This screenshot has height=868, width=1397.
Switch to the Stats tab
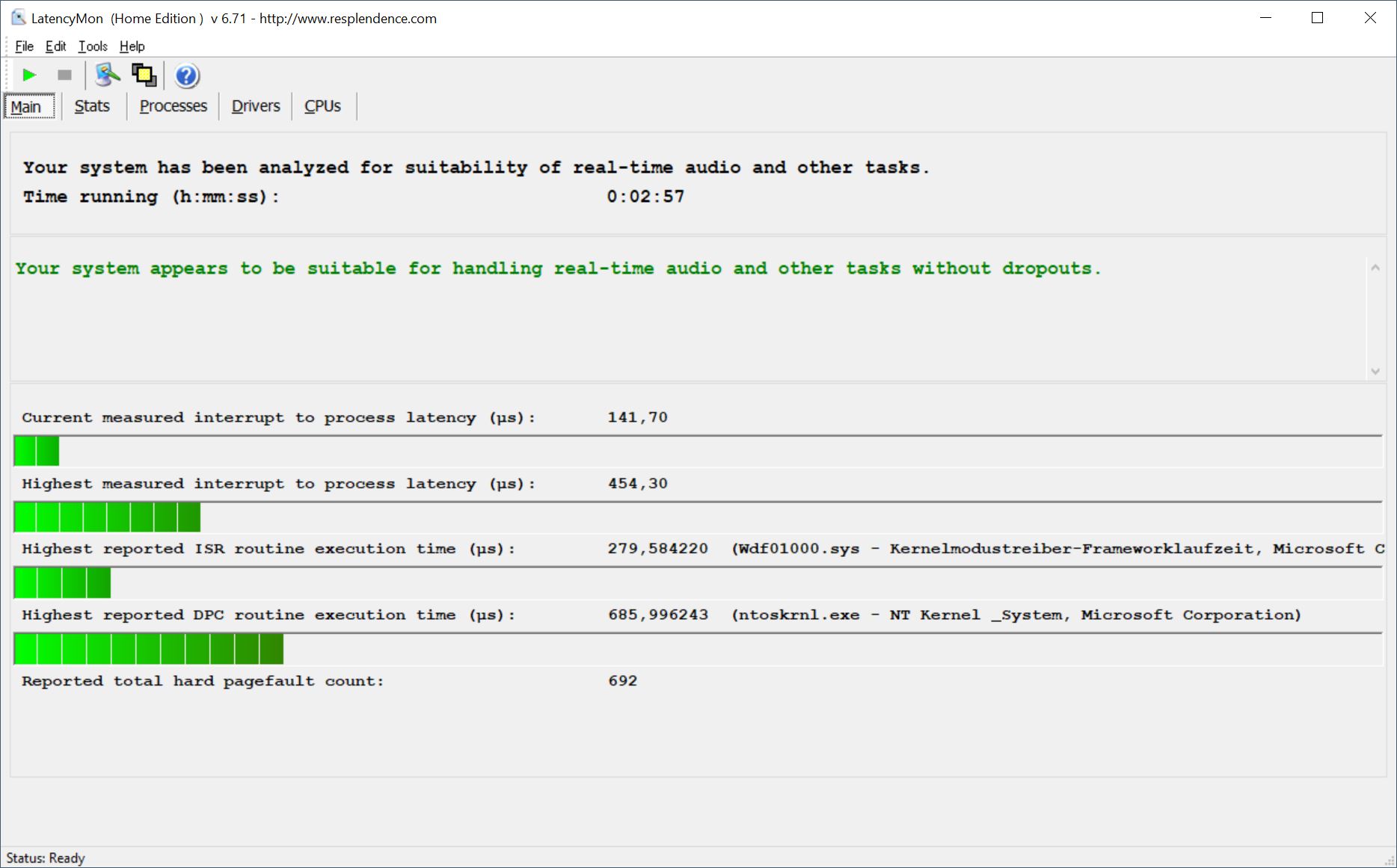pyautogui.click(x=92, y=106)
